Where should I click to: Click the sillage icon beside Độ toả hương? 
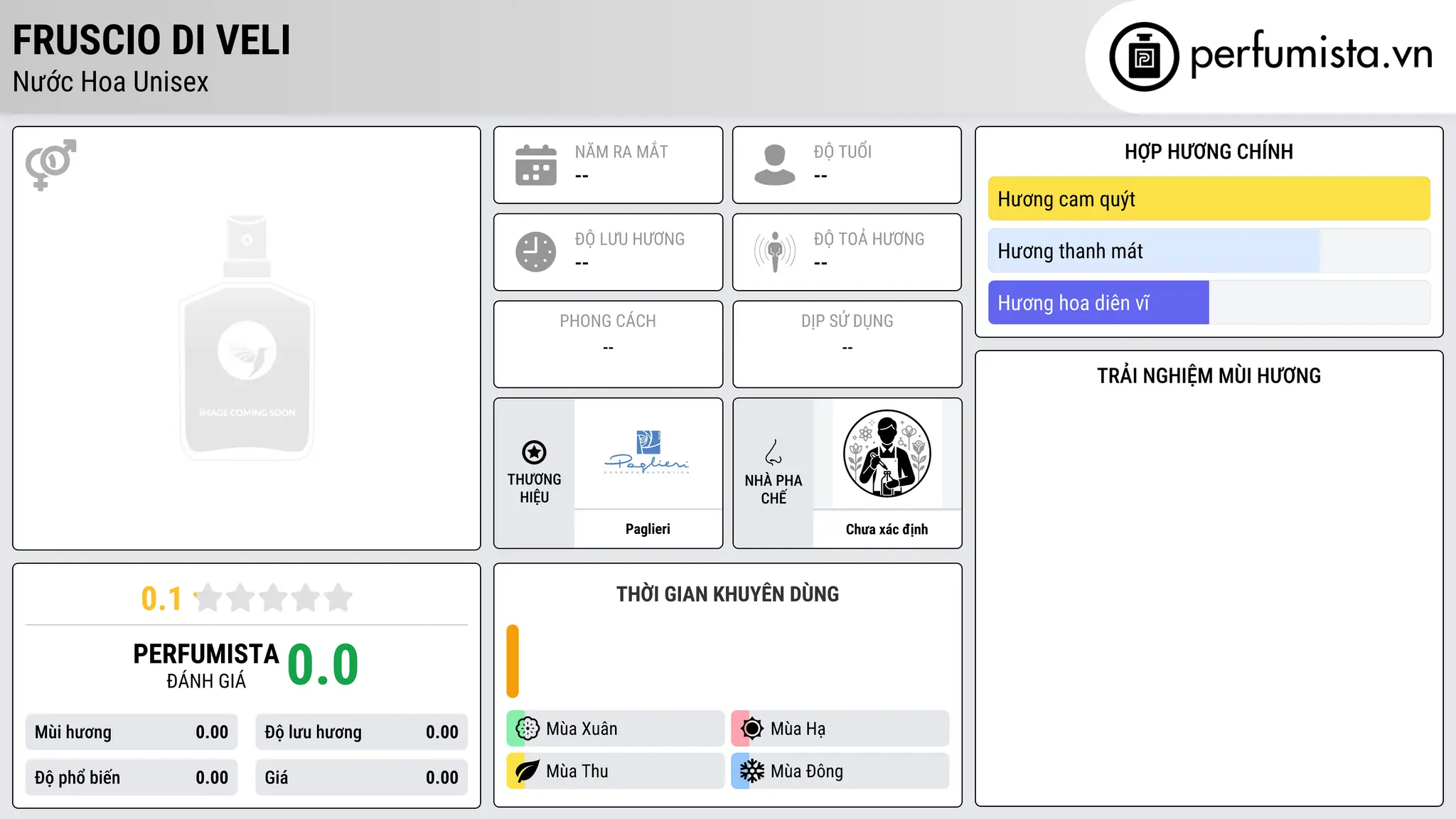pyautogui.click(x=775, y=252)
